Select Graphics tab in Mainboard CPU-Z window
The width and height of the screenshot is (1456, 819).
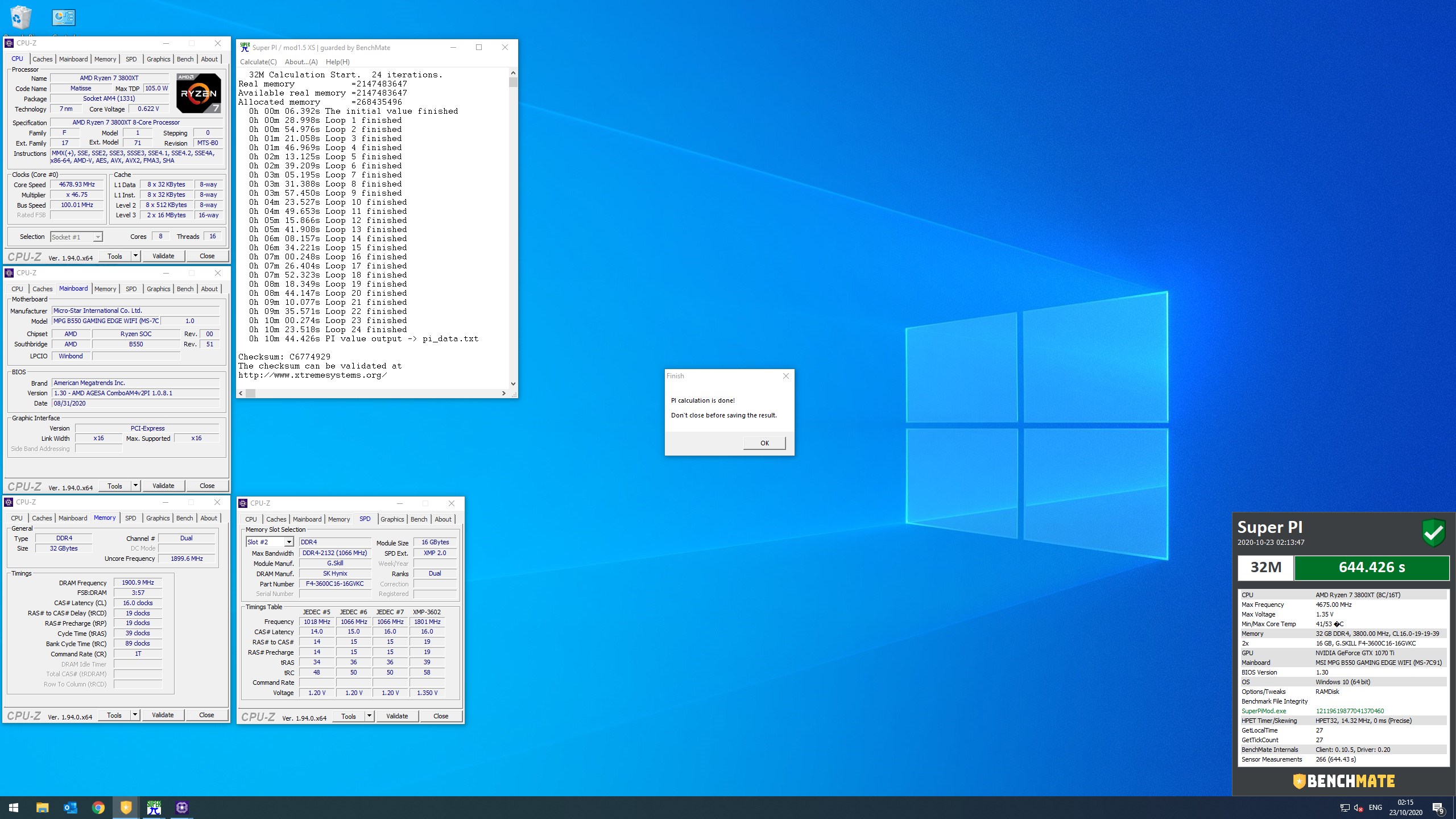[158, 289]
